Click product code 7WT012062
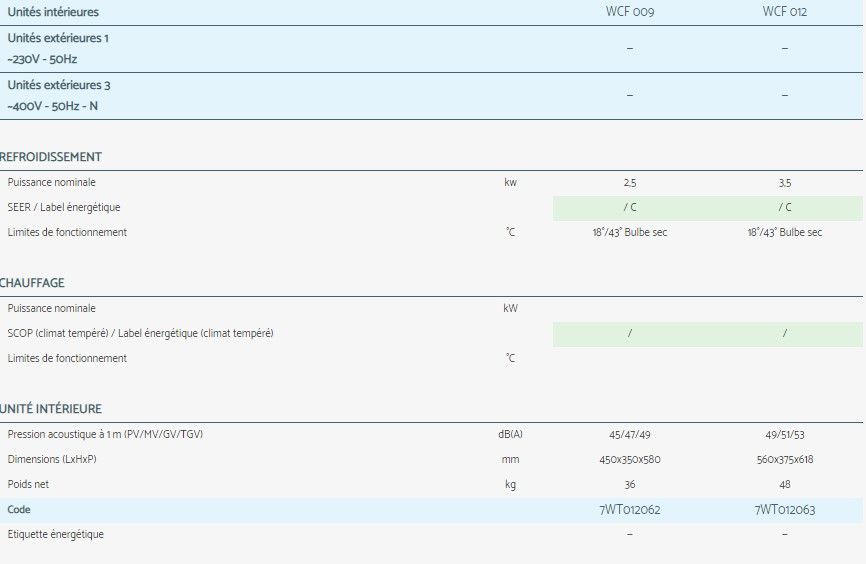 click(629, 510)
